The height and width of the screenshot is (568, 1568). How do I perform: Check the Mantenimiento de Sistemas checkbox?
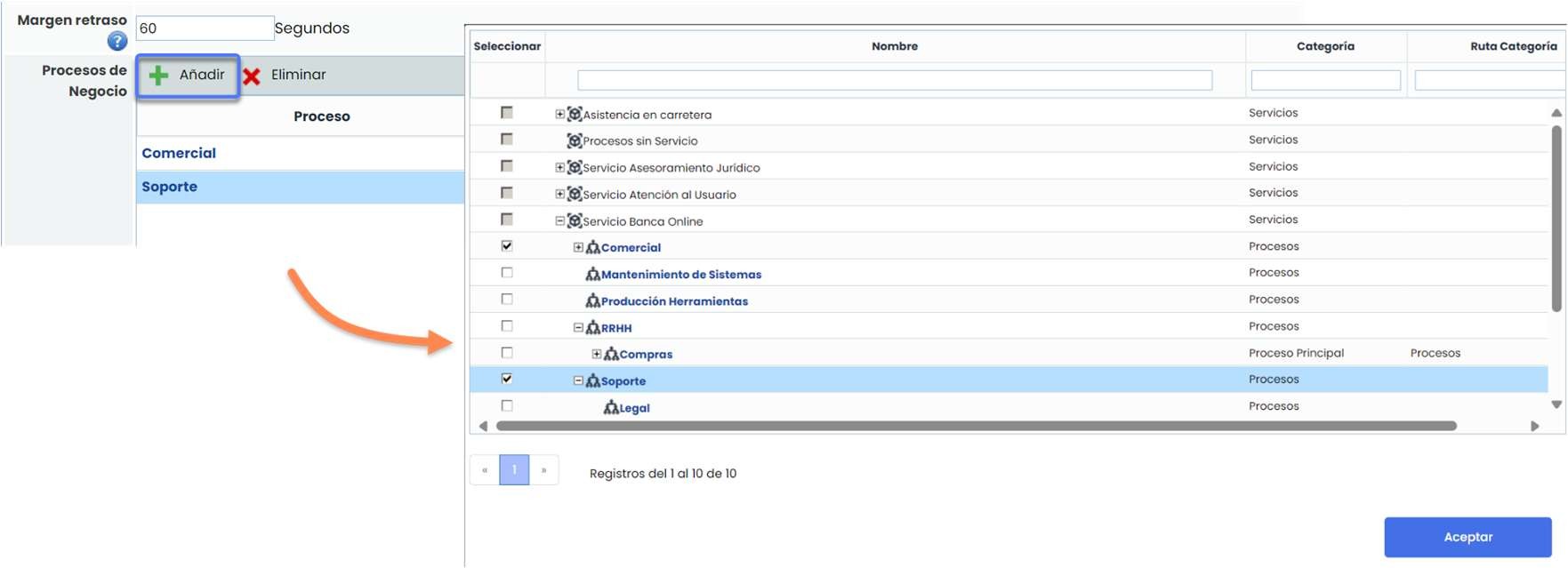click(x=507, y=273)
